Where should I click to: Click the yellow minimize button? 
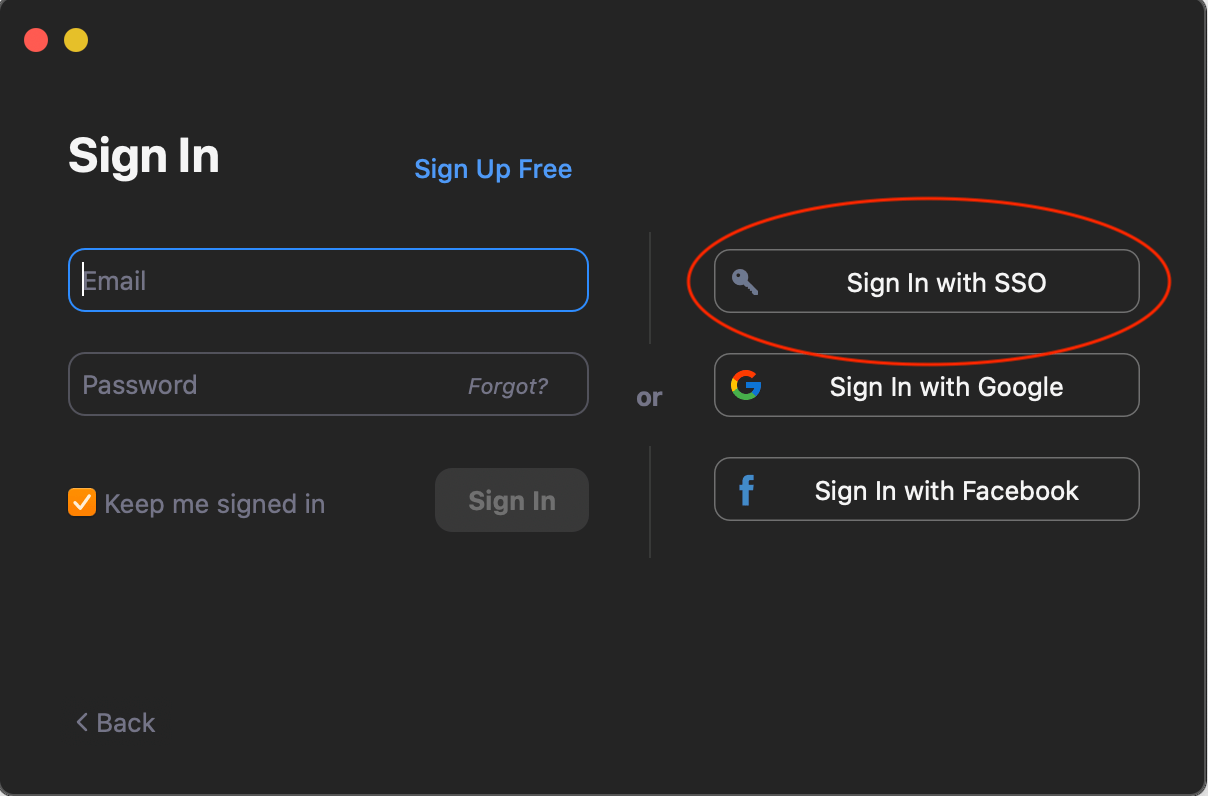point(75,40)
